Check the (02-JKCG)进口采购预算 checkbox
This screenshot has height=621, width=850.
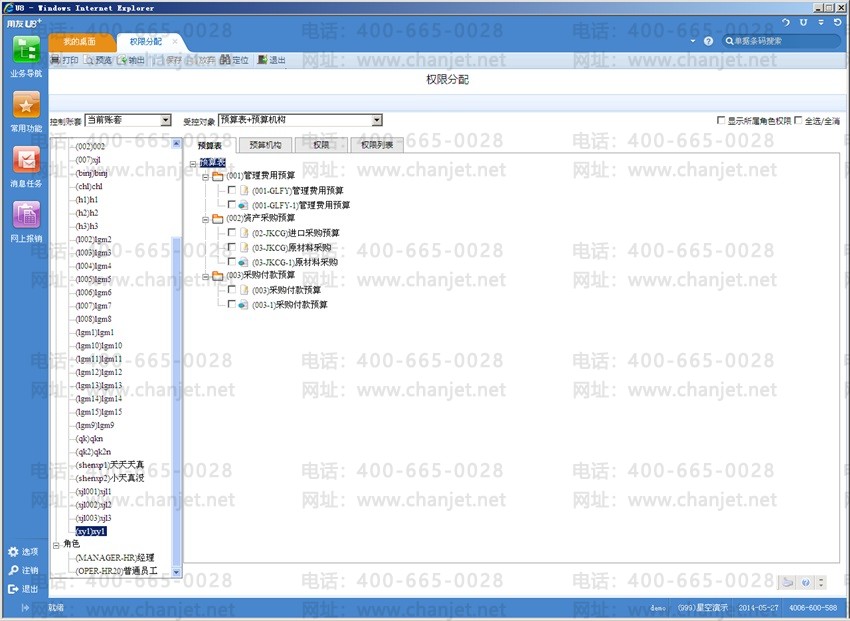pos(232,232)
